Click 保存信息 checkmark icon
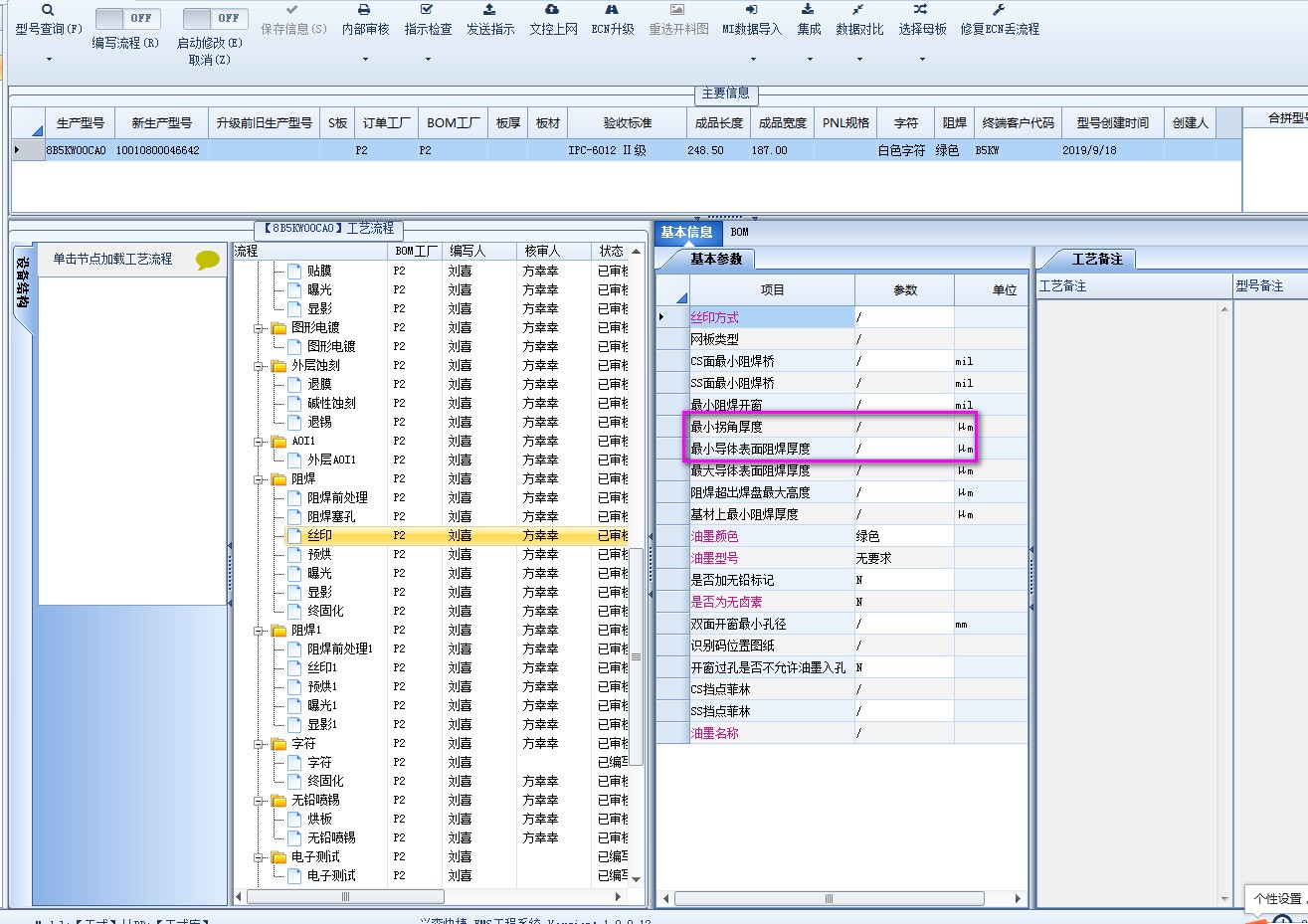This screenshot has height=924, width=1308. click(x=291, y=10)
